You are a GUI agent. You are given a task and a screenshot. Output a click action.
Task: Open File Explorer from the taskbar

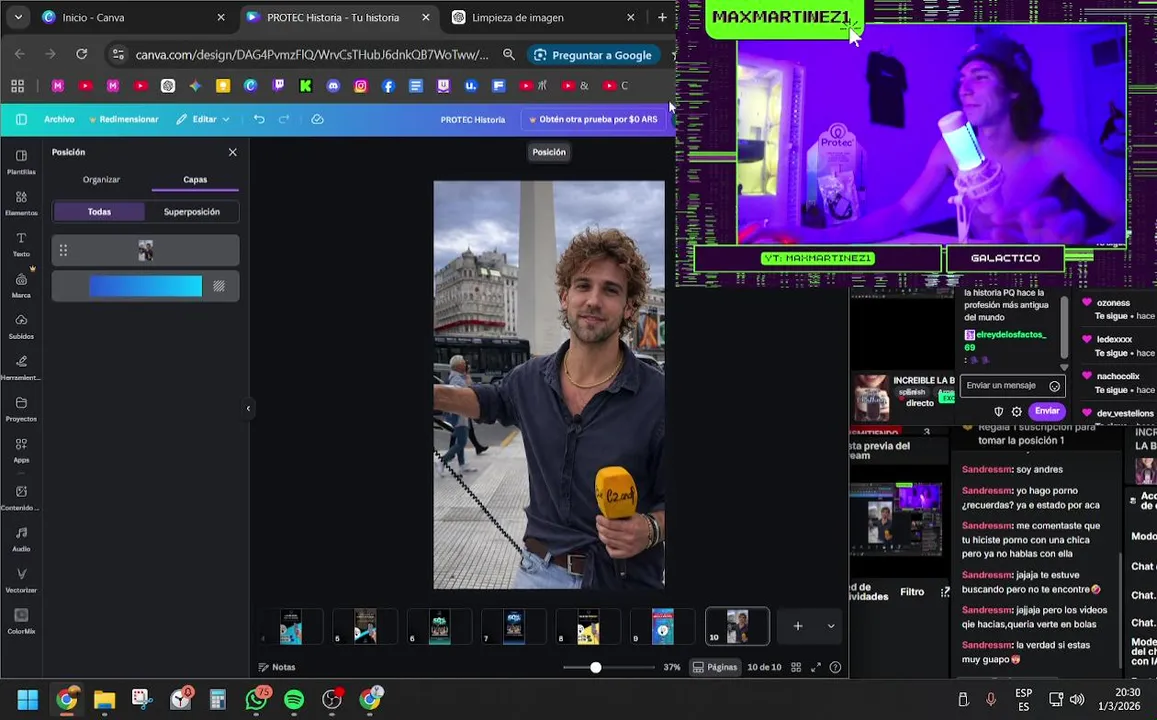104,699
